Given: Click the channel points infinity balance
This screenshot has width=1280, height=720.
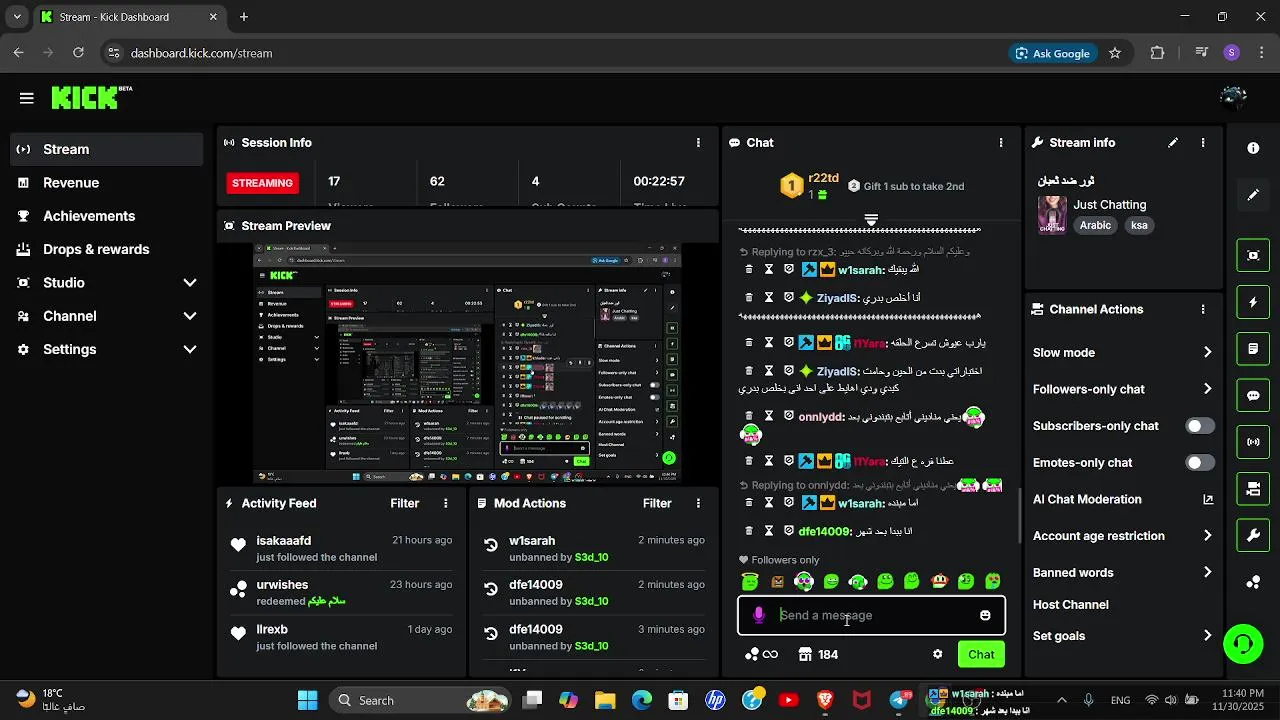Looking at the screenshot, I should [761, 654].
